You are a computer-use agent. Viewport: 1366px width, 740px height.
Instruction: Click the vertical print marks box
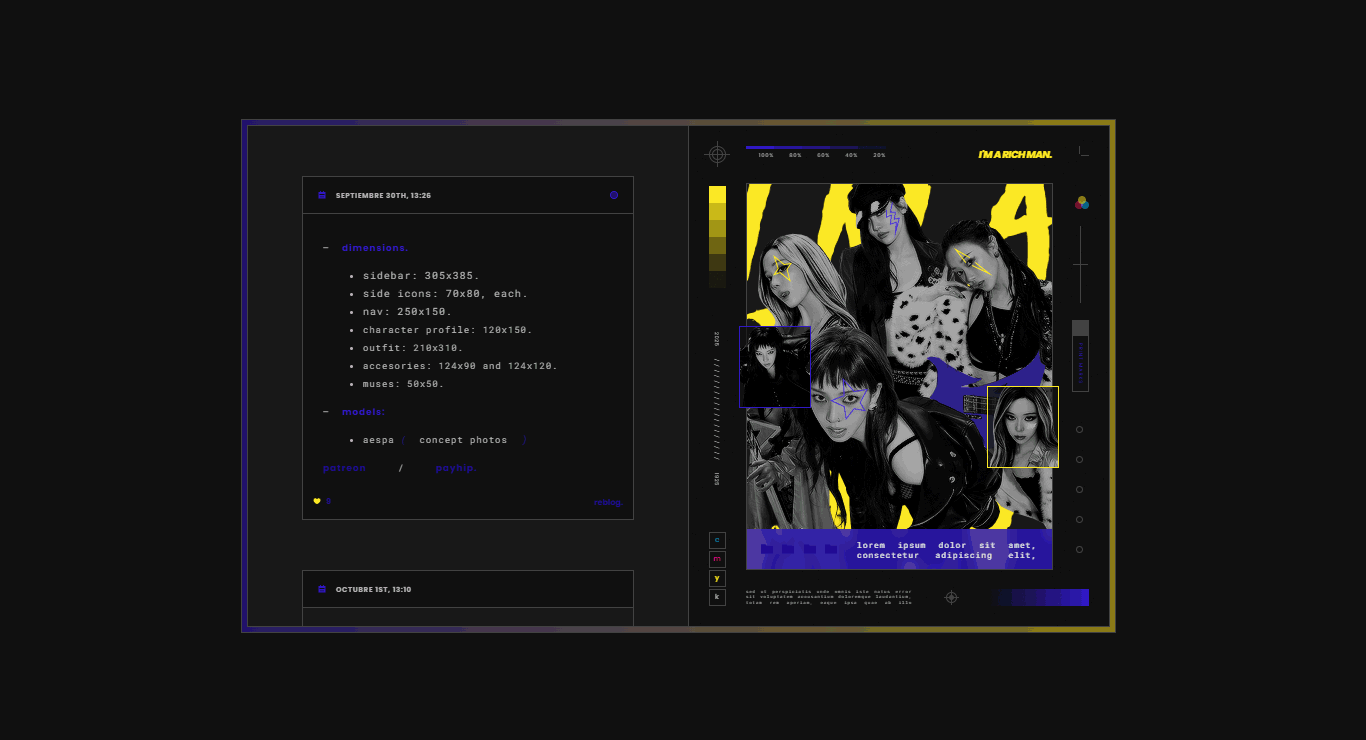click(1080, 356)
